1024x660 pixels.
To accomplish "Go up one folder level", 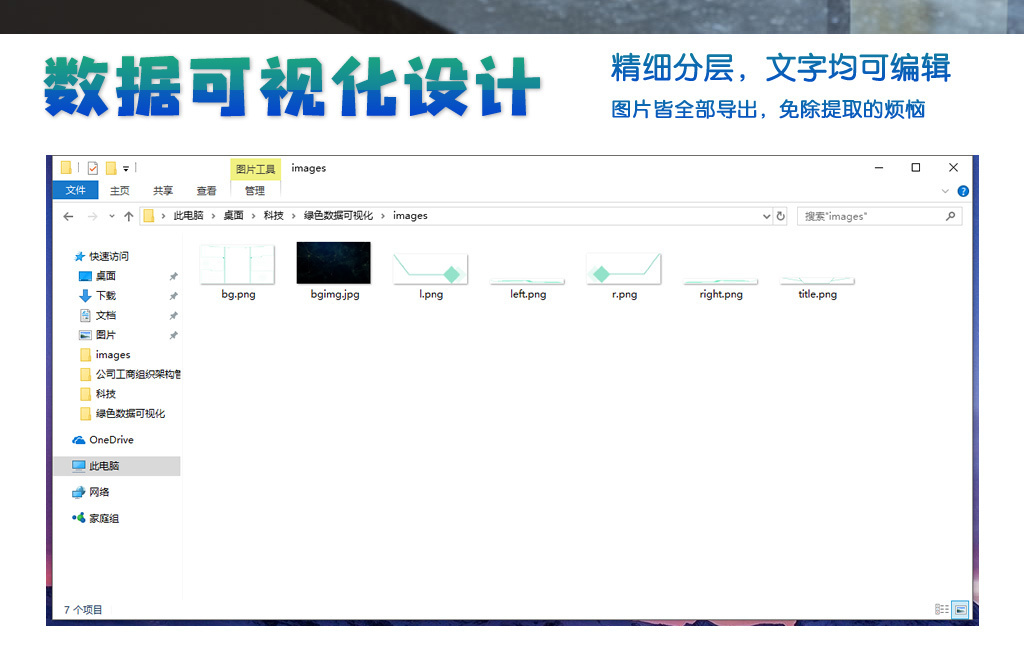I will coord(128,216).
